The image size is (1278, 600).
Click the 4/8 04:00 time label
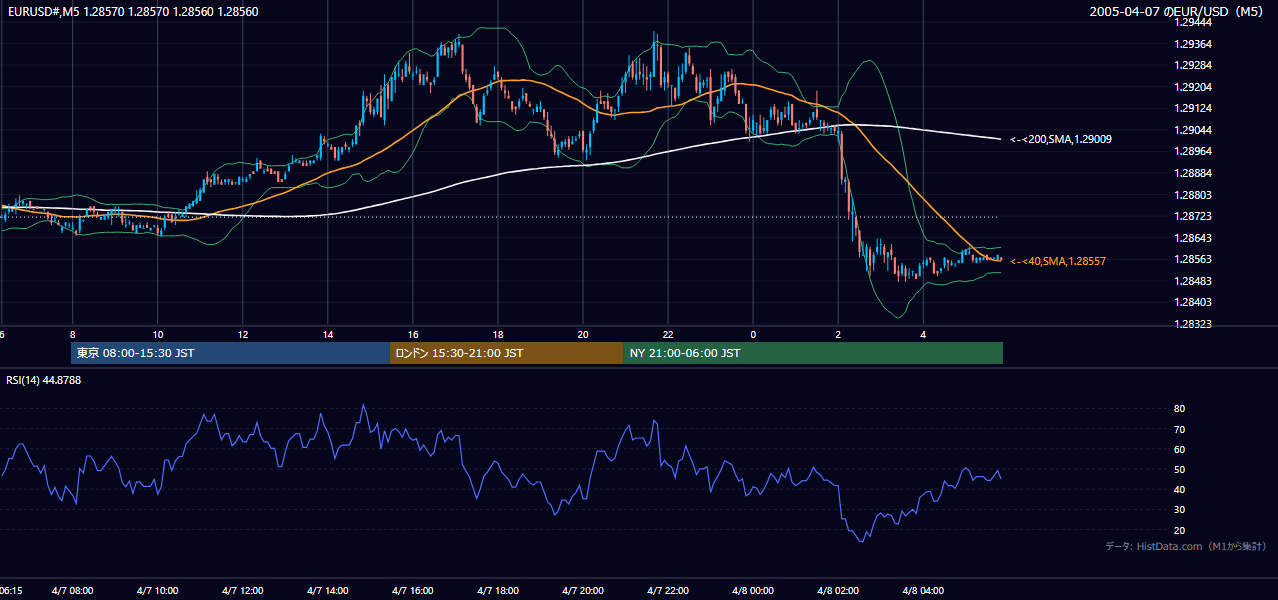click(x=923, y=591)
